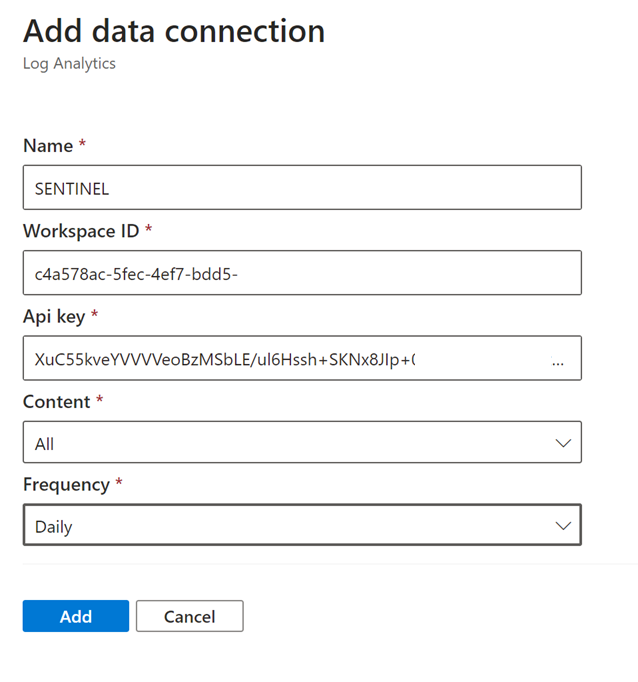
Task: Open the Content dropdown
Action: click(x=301, y=443)
